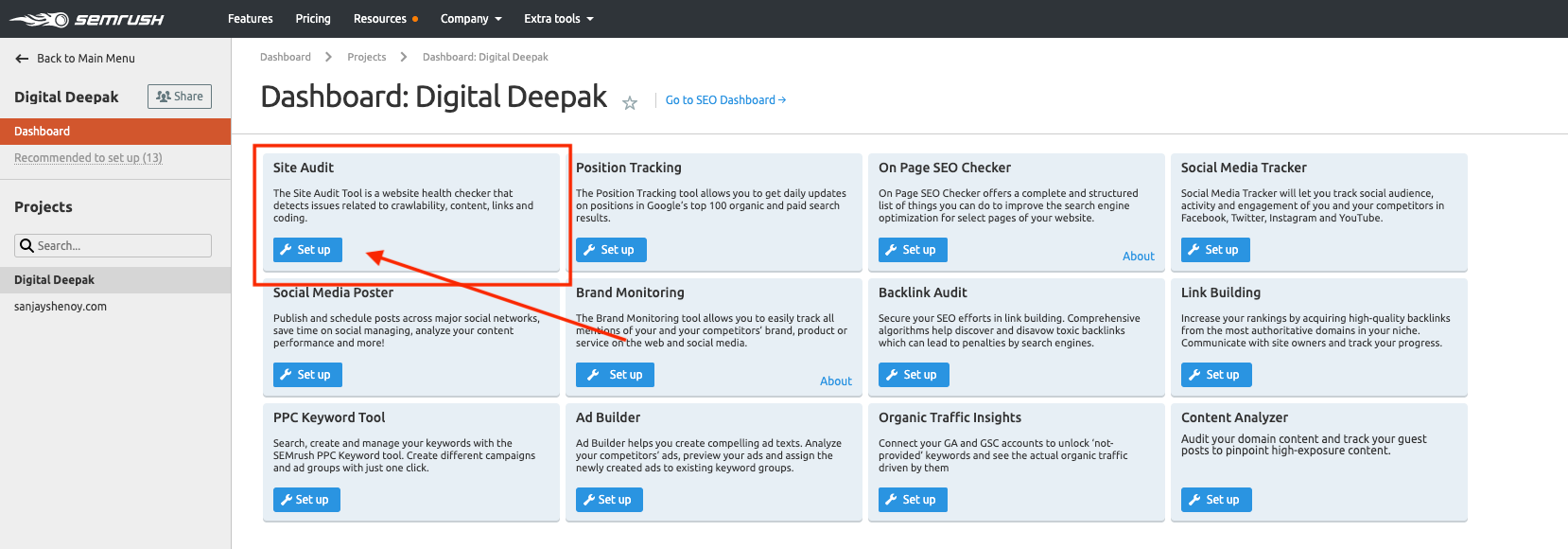This screenshot has width=1568, height=549.
Task: Set up Ad Builder
Action: click(x=609, y=500)
